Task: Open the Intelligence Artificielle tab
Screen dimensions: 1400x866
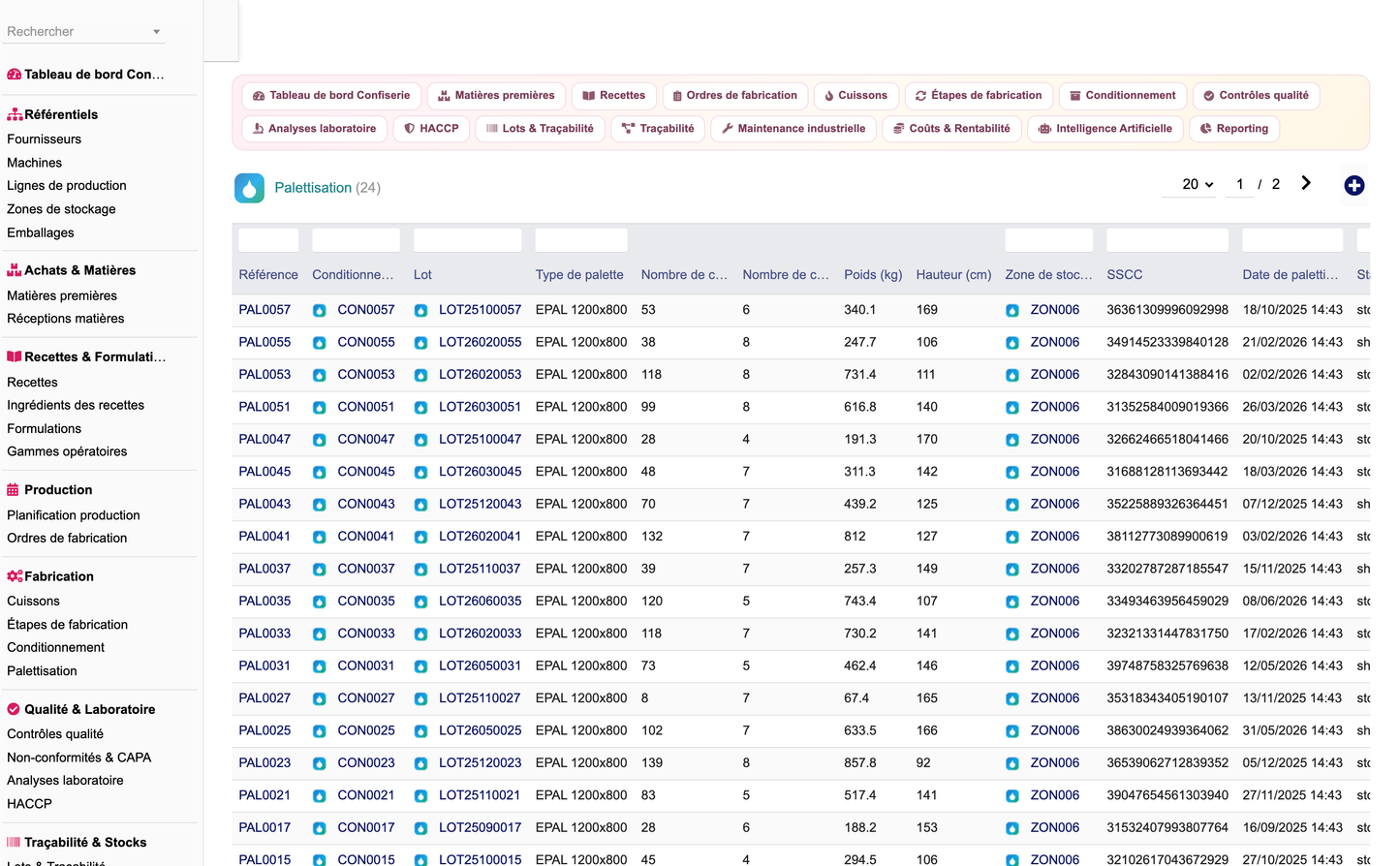Action: pos(1104,128)
